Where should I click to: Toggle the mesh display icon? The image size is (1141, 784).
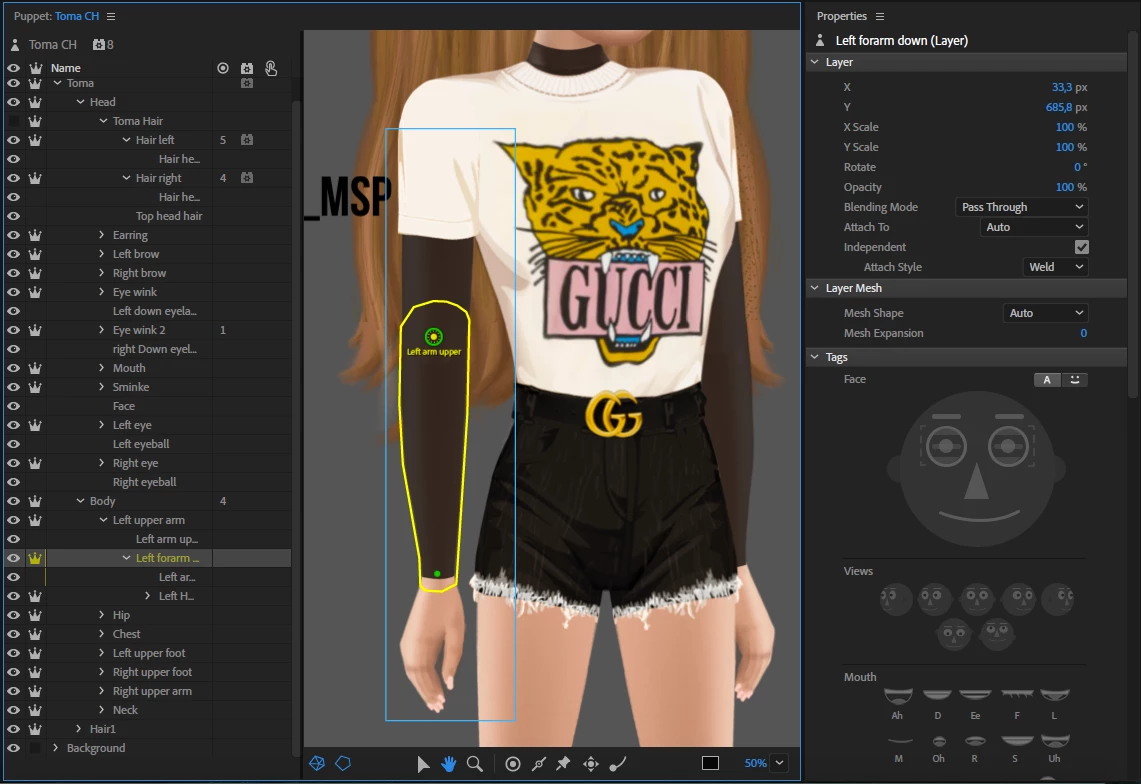click(317, 763)
